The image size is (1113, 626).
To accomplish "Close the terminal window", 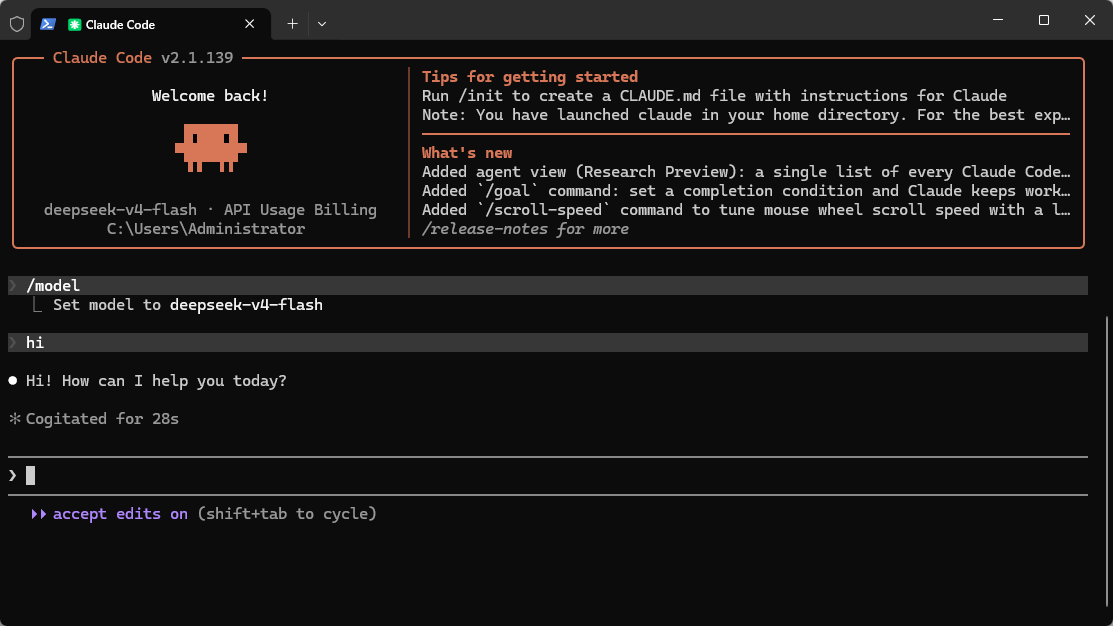I will [x=1090, y=20].
